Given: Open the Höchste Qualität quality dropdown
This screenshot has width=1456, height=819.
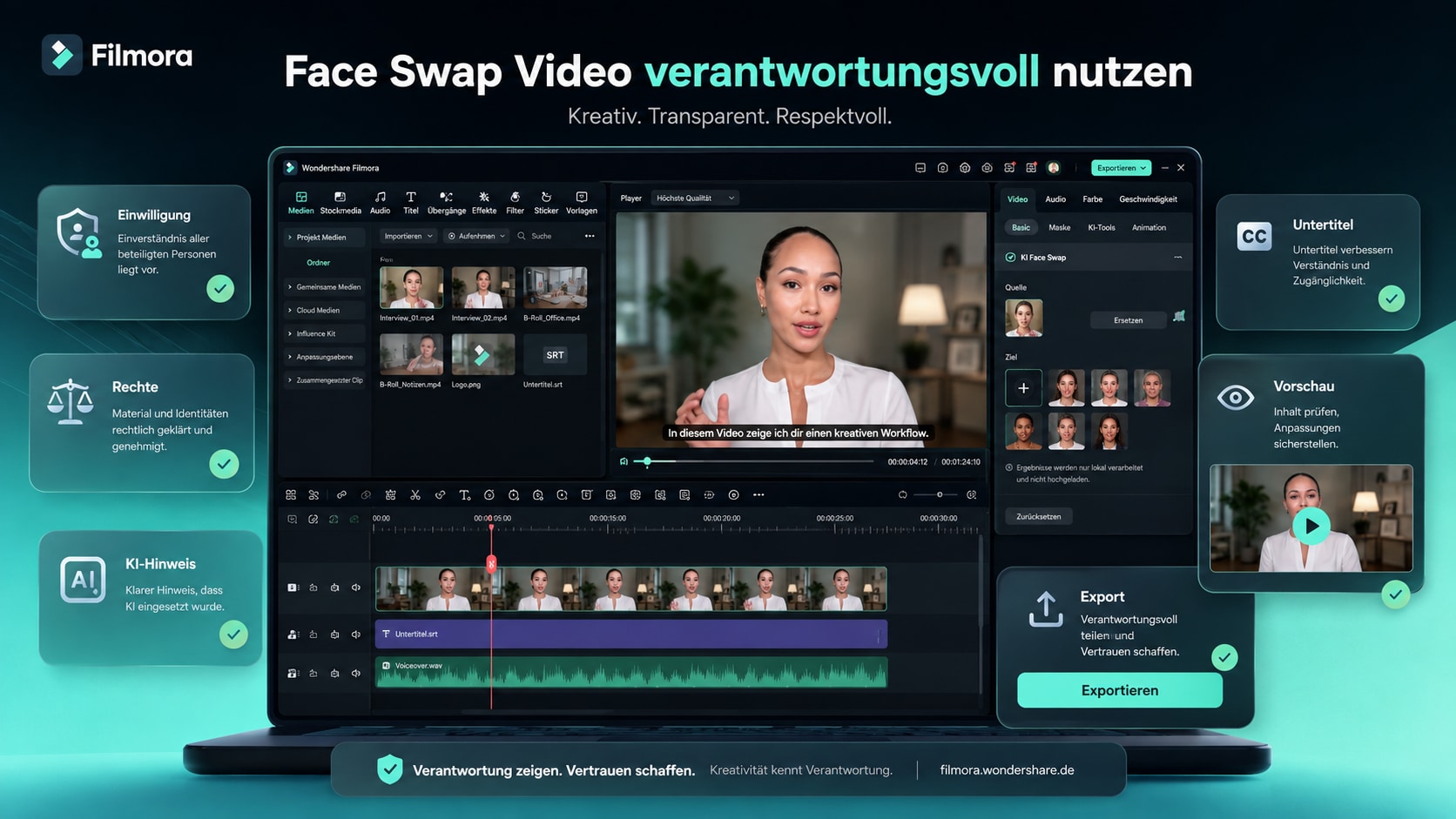Looking at the screenshot, I should point(695,198).
